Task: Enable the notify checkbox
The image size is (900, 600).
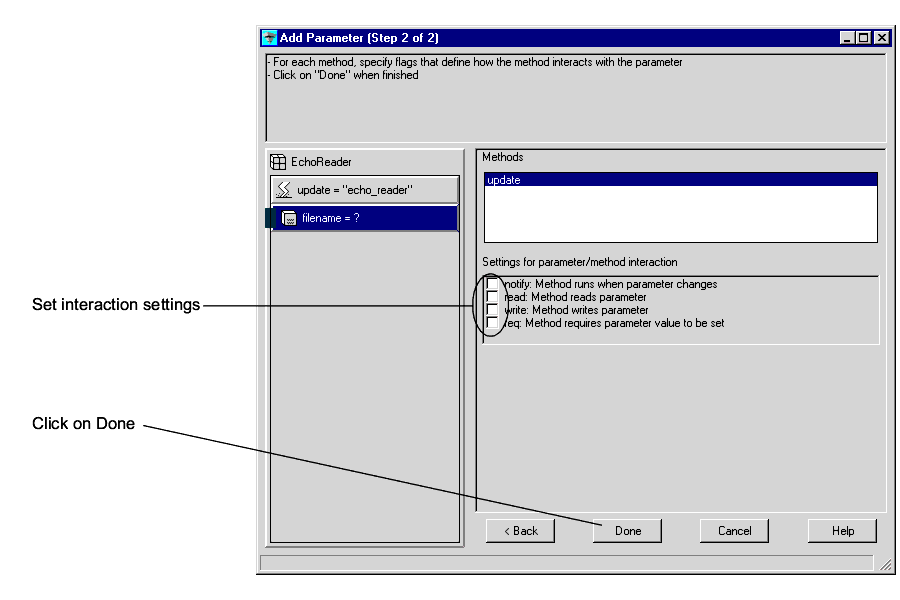Action: point(492,285)
